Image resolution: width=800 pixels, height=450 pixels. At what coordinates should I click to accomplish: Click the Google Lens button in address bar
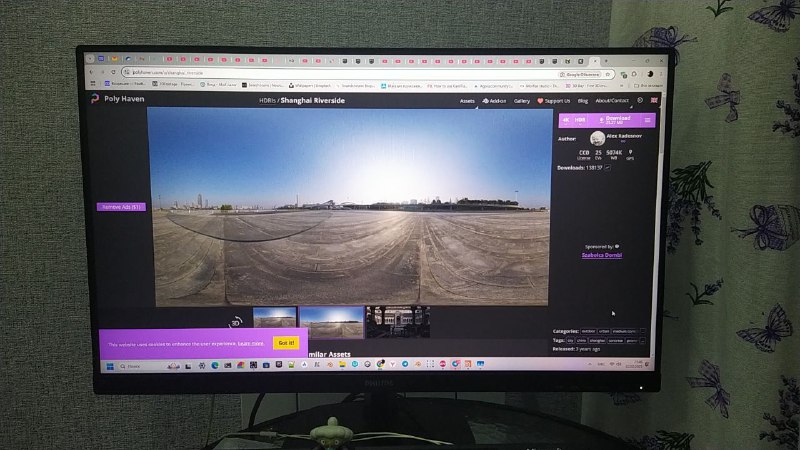point(580,74)
